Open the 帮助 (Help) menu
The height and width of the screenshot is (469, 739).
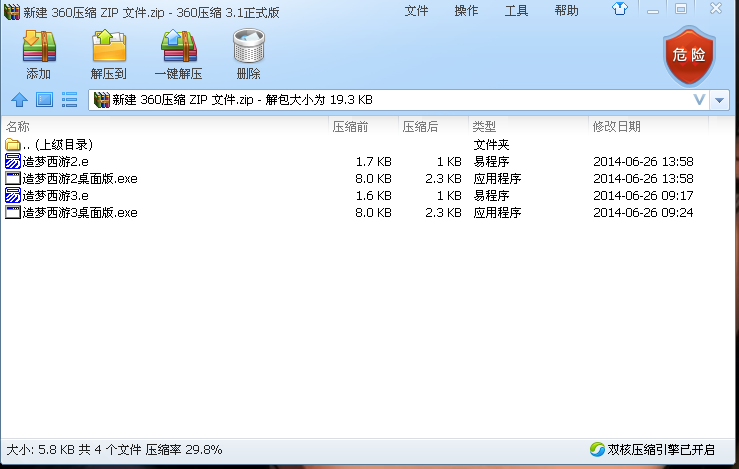[566, 11]
